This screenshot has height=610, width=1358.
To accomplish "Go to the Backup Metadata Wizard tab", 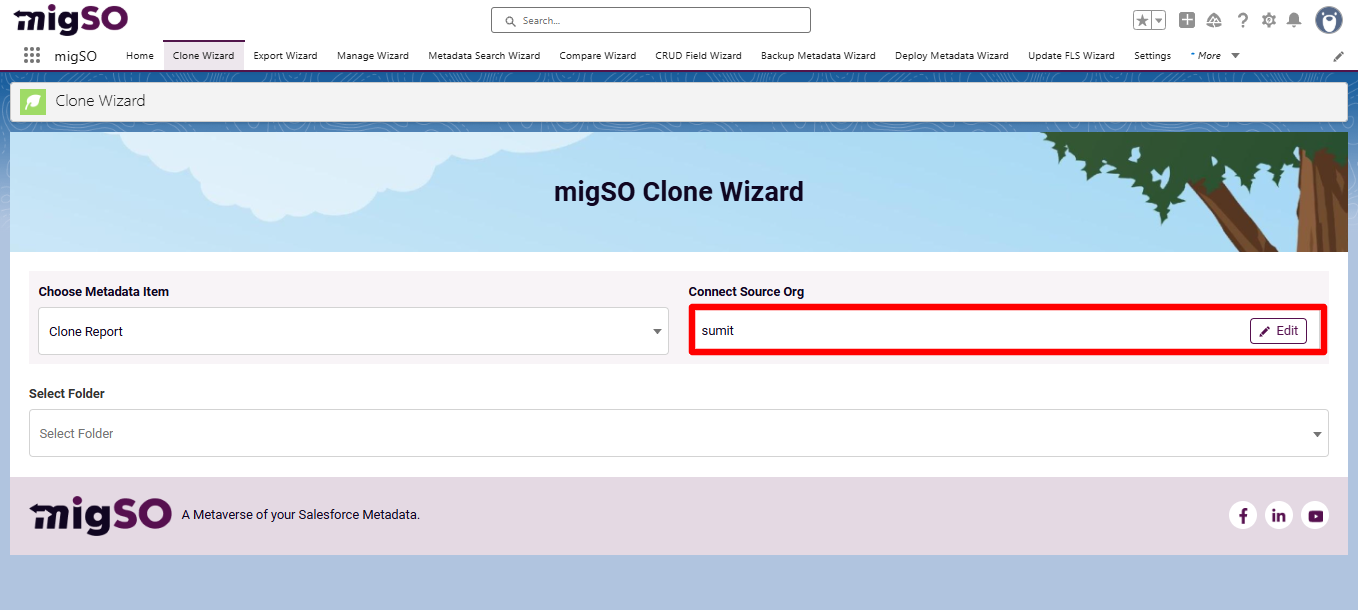I will click(817, 56).
